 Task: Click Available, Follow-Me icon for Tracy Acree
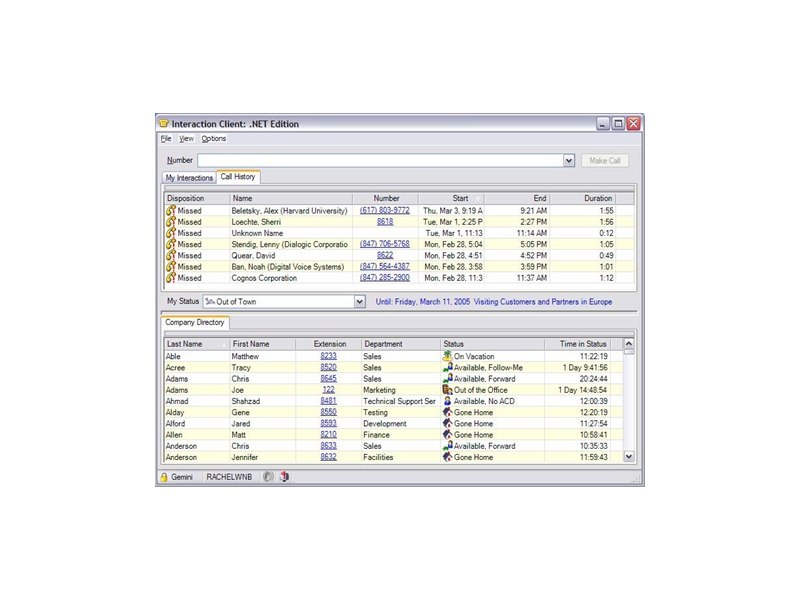(447, 367)
